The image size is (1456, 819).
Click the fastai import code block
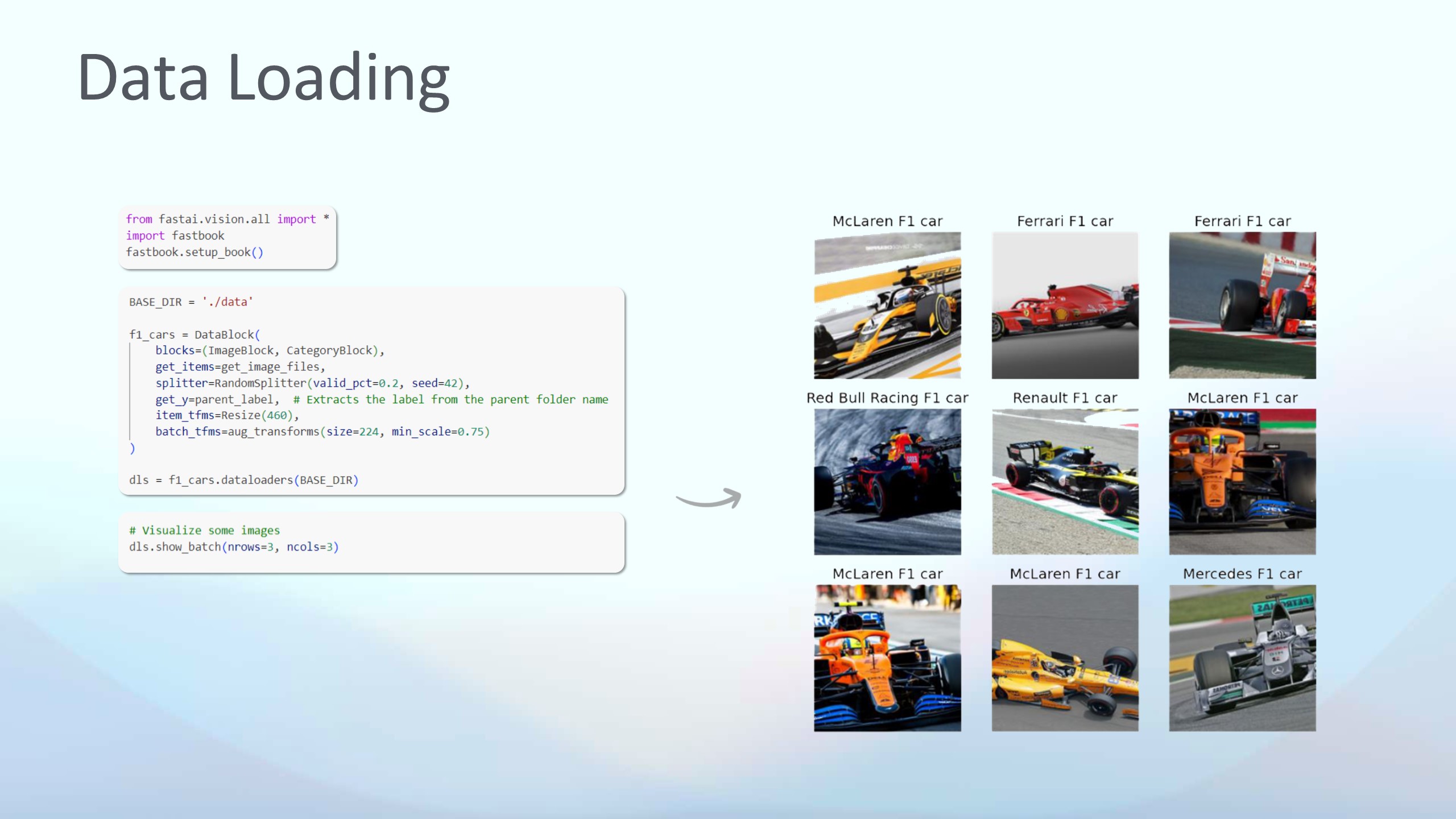(227, 236)
